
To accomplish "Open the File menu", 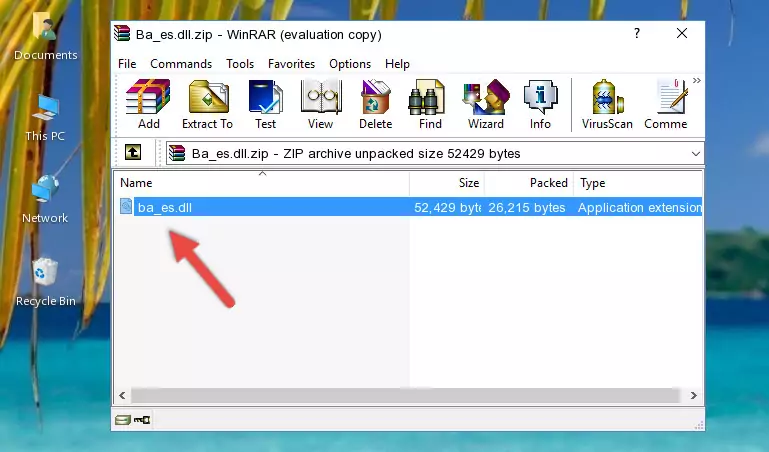I will pyautogui.click(x=127, y=64).
